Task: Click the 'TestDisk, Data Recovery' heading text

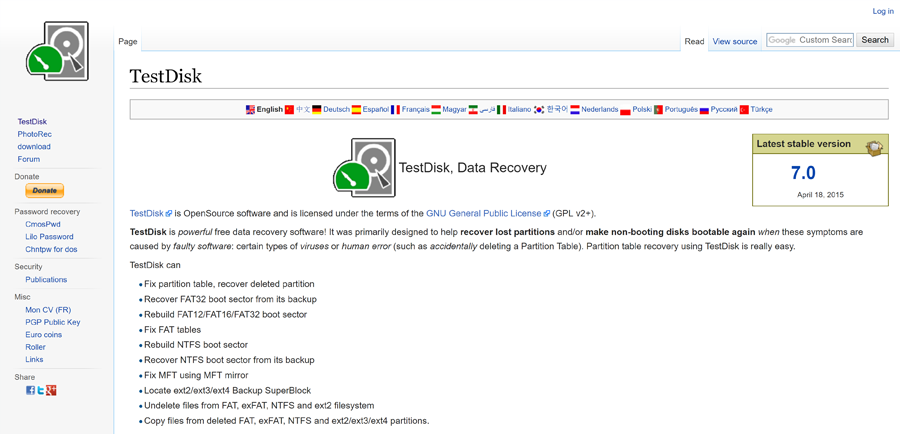Action: (472, 168)
